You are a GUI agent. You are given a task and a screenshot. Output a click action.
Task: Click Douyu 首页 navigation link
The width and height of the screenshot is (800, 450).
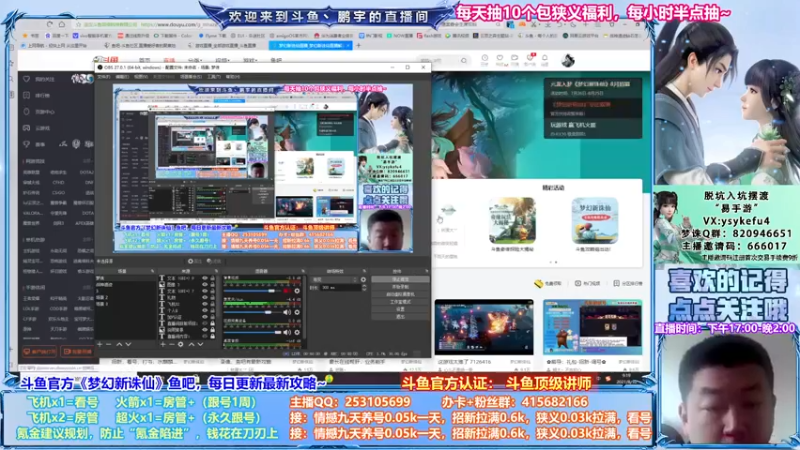coord(144,60)
